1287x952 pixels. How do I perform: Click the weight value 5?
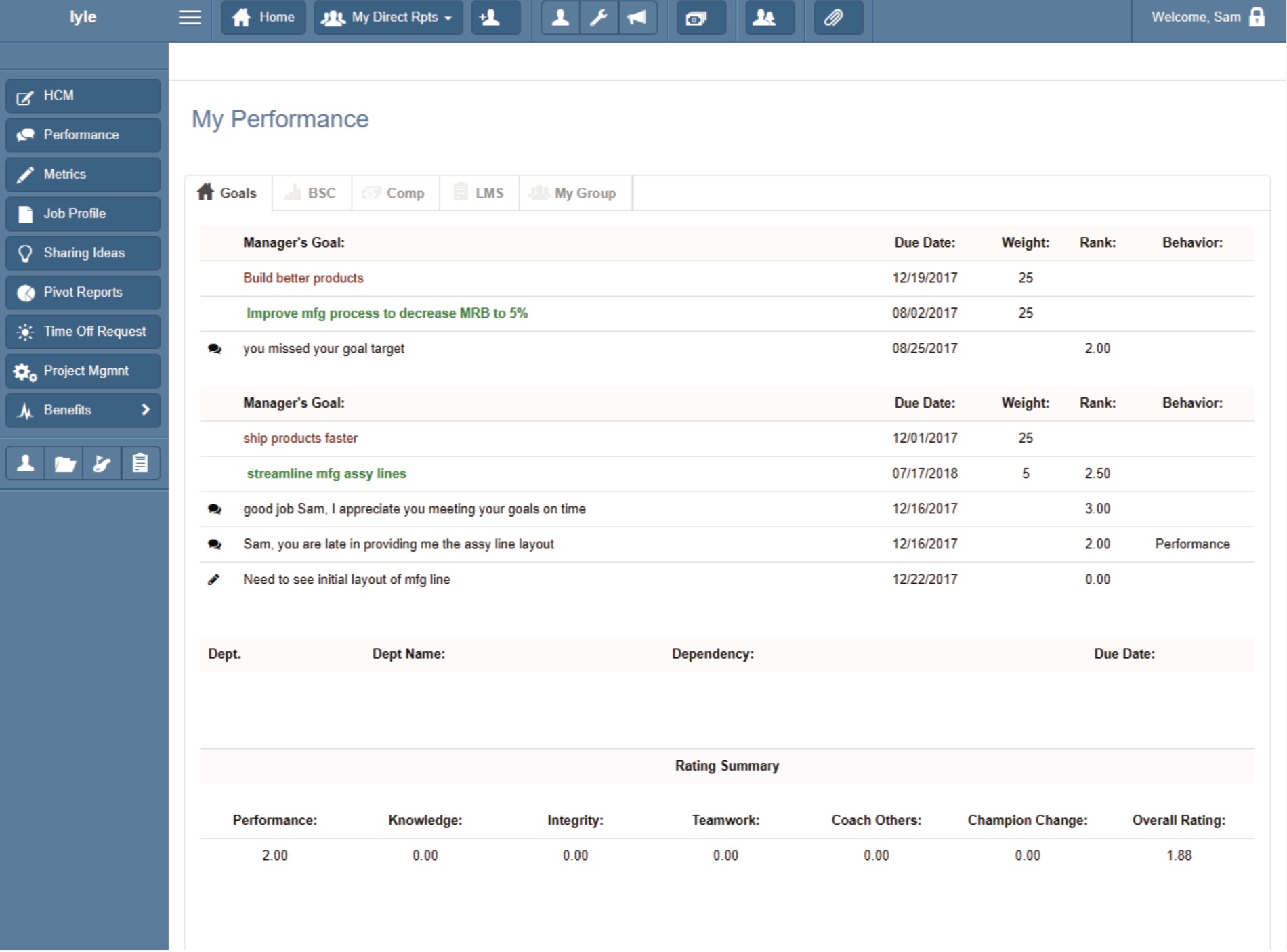click(x=1026, y=474)
